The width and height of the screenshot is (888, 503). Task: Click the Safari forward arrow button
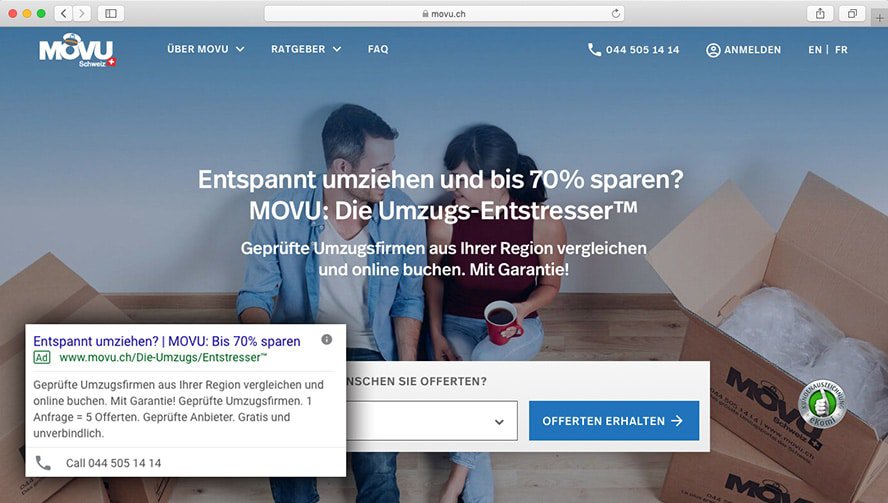point(82,14)
